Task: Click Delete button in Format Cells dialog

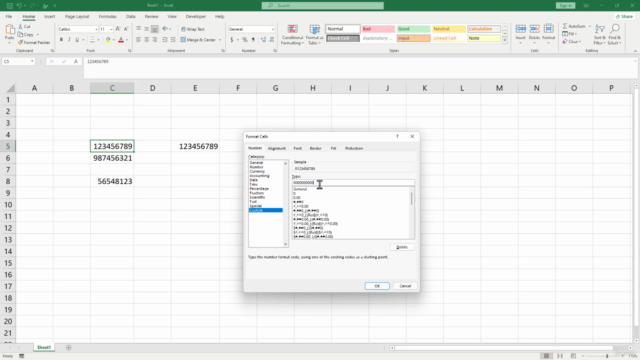Action: [x=402, y=247]
